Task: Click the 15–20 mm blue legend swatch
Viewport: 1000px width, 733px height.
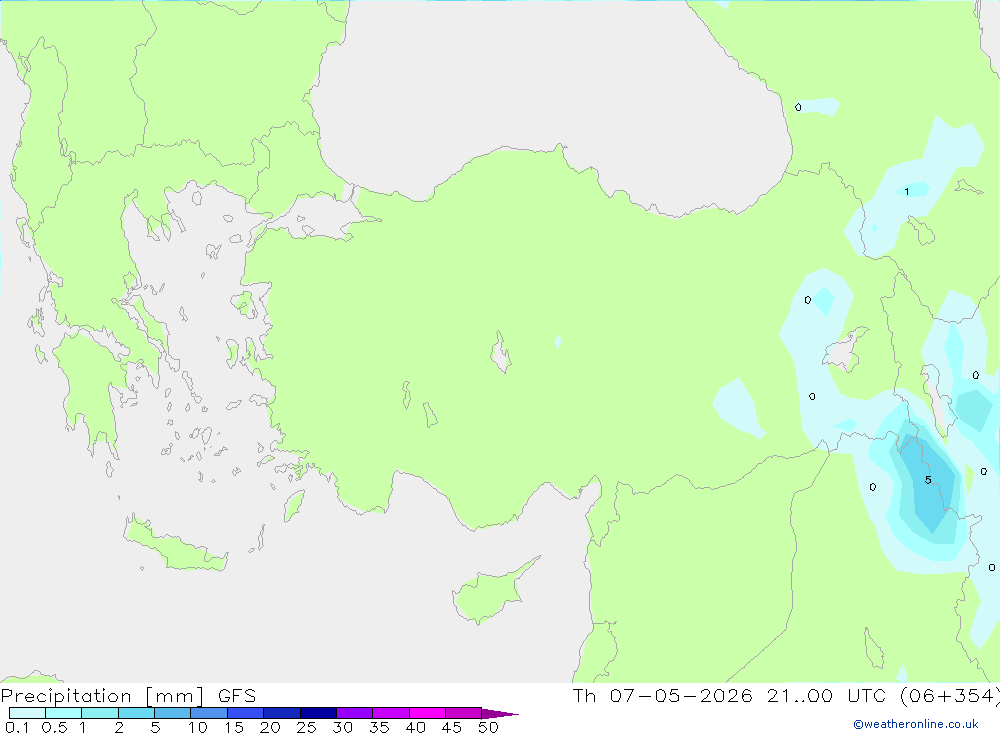Action: coord(246,713)
